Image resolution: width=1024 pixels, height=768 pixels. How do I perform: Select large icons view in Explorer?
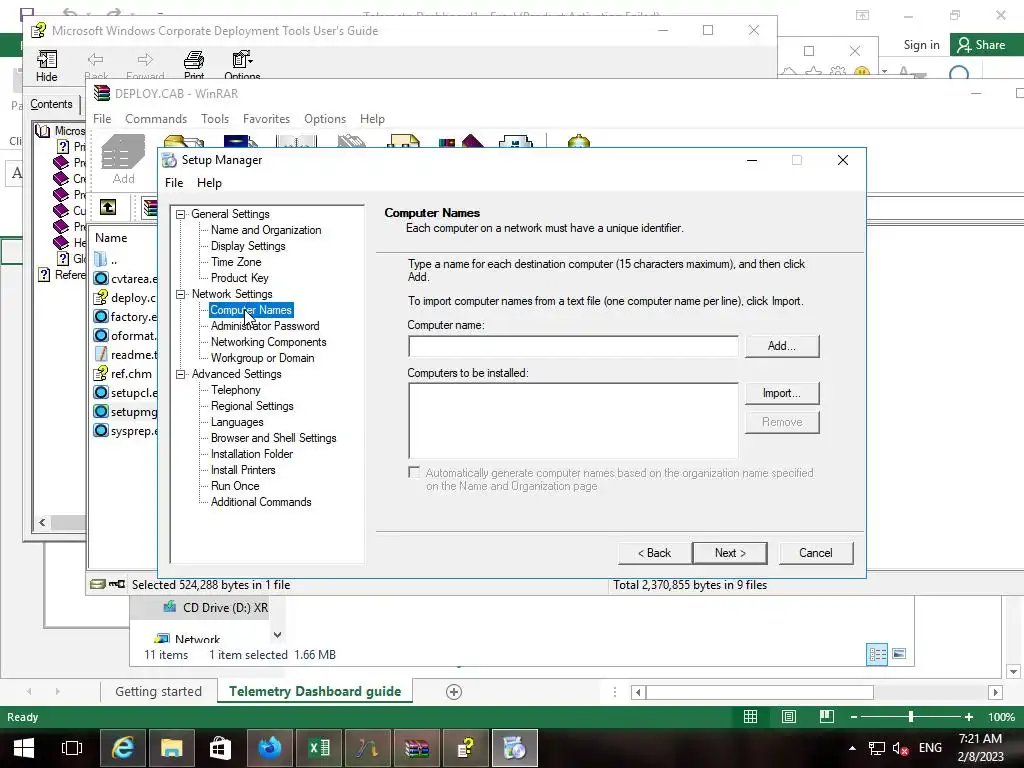pos(899,654)
